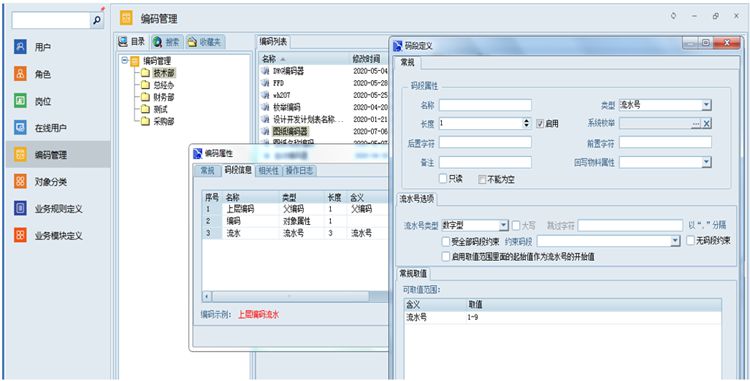The image size is (750, 381).
Task: Select 设计开发计划表名称 list row
Action: coord(324,119)
